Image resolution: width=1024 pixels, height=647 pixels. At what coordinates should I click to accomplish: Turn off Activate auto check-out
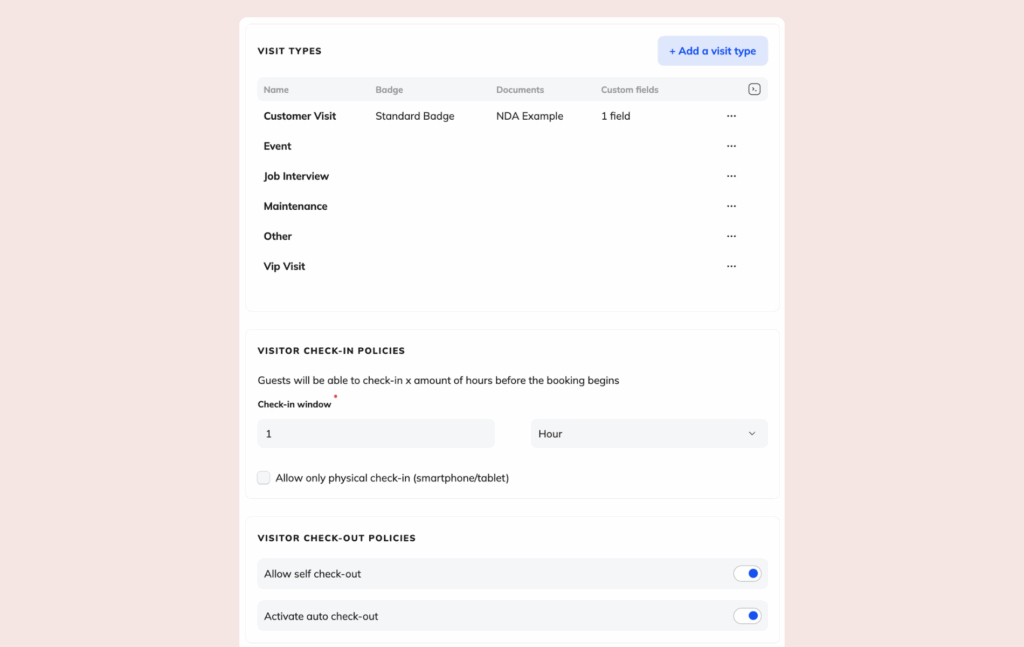click(748, 616)
